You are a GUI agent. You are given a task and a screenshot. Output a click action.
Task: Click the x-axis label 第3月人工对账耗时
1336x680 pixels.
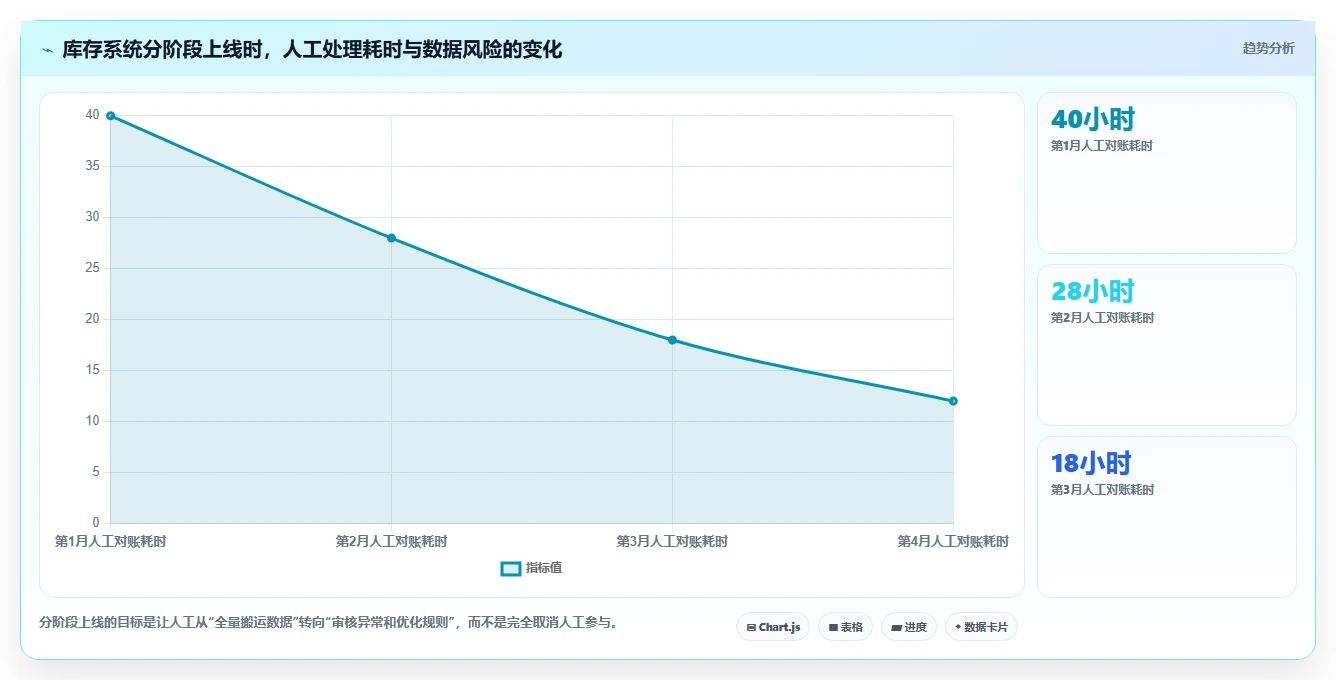click(x=672, y=541)
